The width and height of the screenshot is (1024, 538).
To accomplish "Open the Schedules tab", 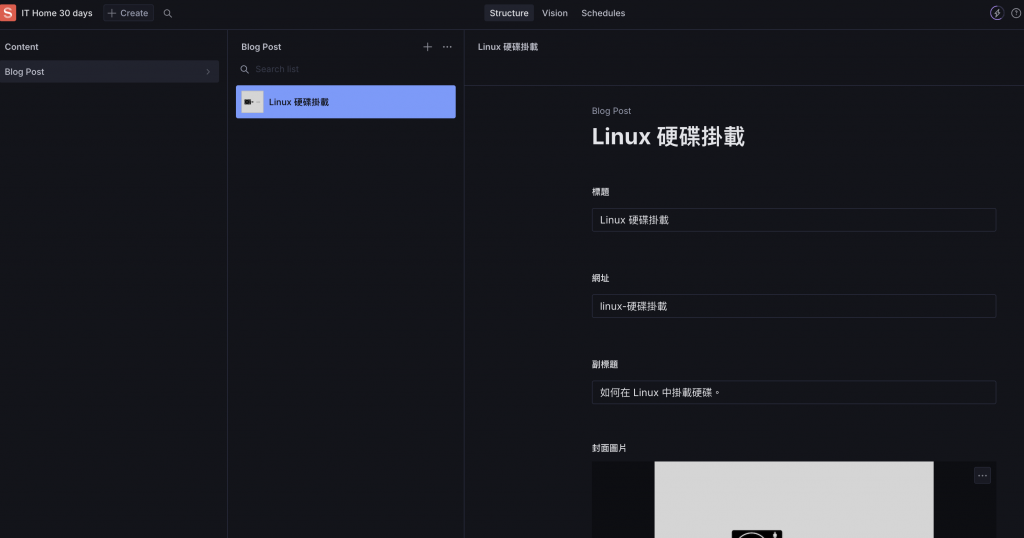I will pos(603,13).
